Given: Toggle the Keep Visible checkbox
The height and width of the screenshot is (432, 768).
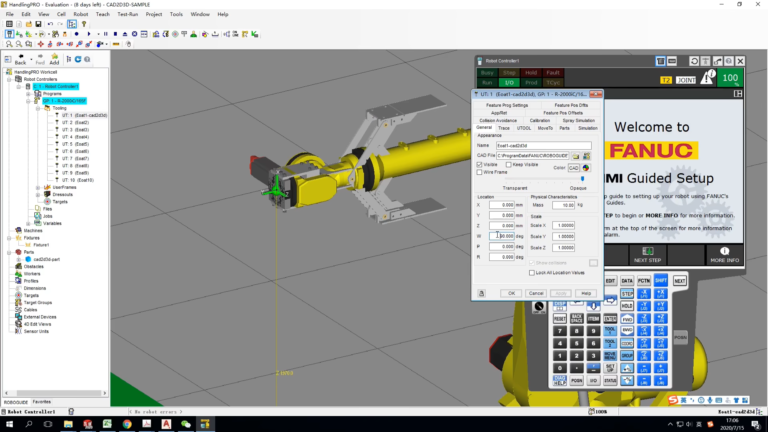Looking at the screenshot, I should (x=508, y=165).
